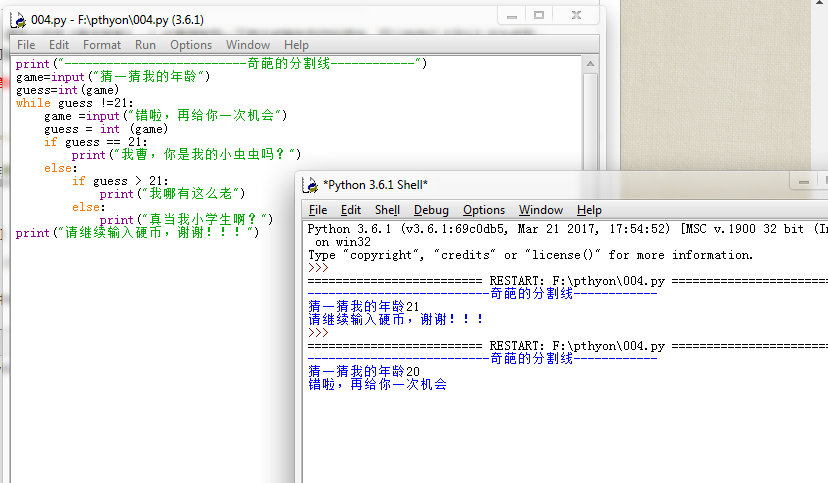Click the 004.py editor window Python icon
This screenshot has width=828, height=483.
point(17,19)
